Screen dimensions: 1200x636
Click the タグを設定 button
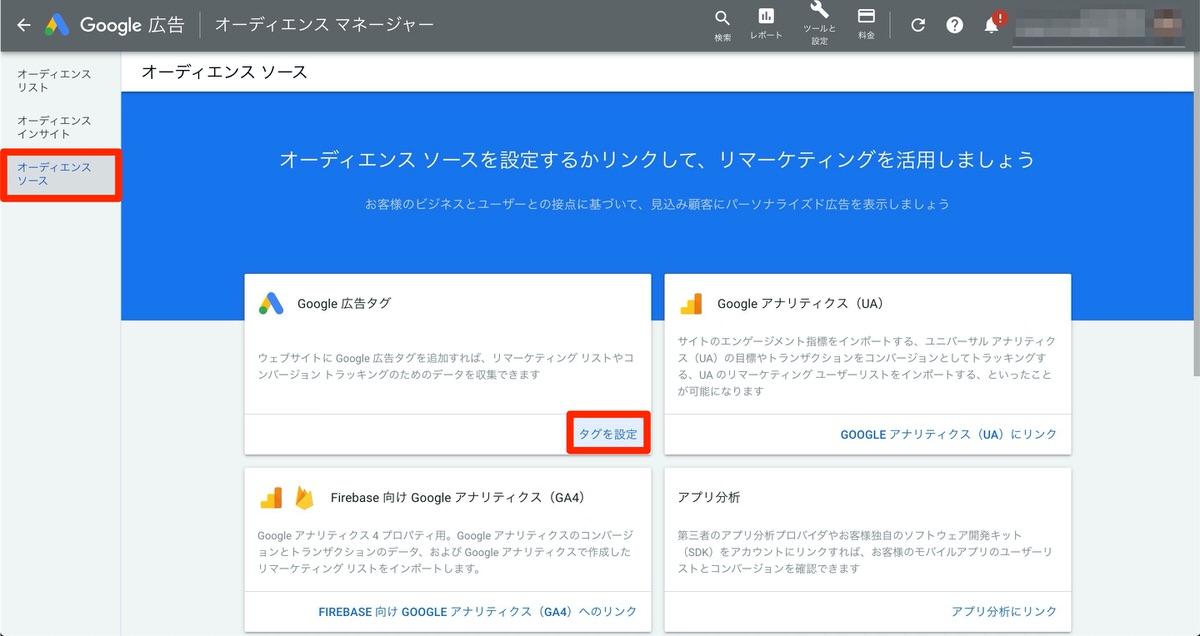point(608,434)
